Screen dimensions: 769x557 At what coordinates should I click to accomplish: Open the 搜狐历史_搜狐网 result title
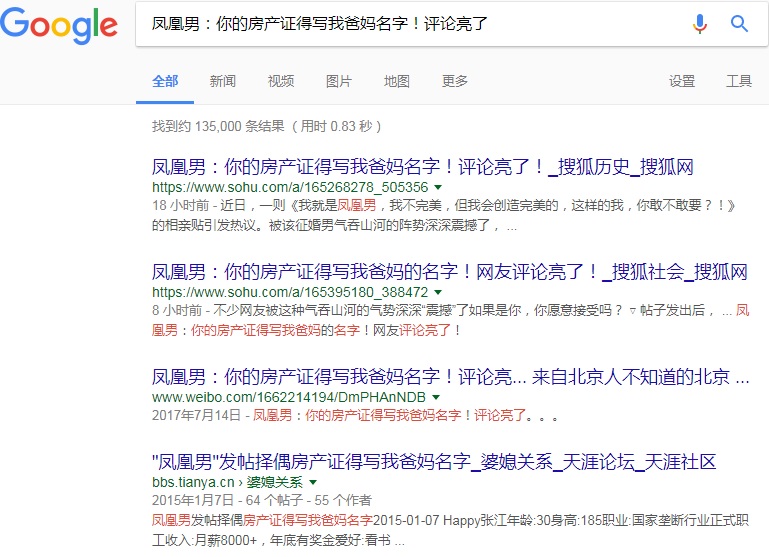(x=422, y=167)
